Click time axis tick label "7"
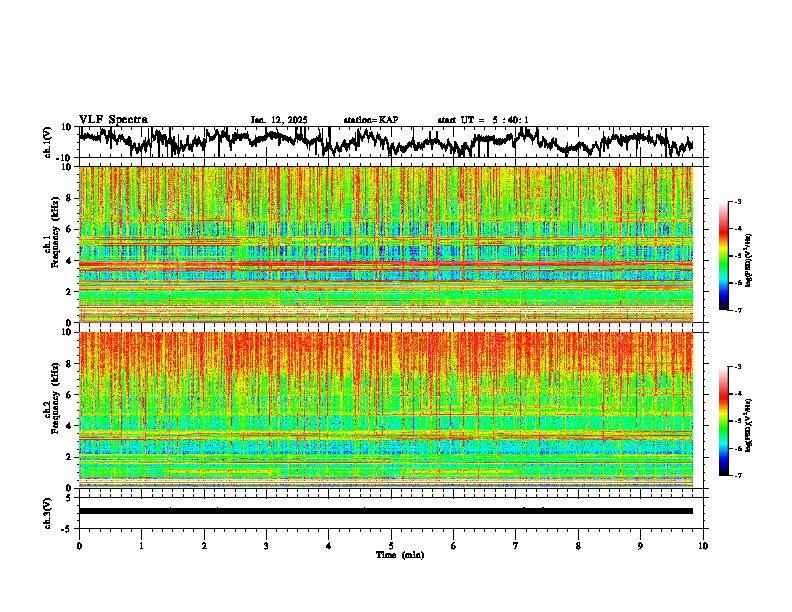 click(x=516, y=546)
